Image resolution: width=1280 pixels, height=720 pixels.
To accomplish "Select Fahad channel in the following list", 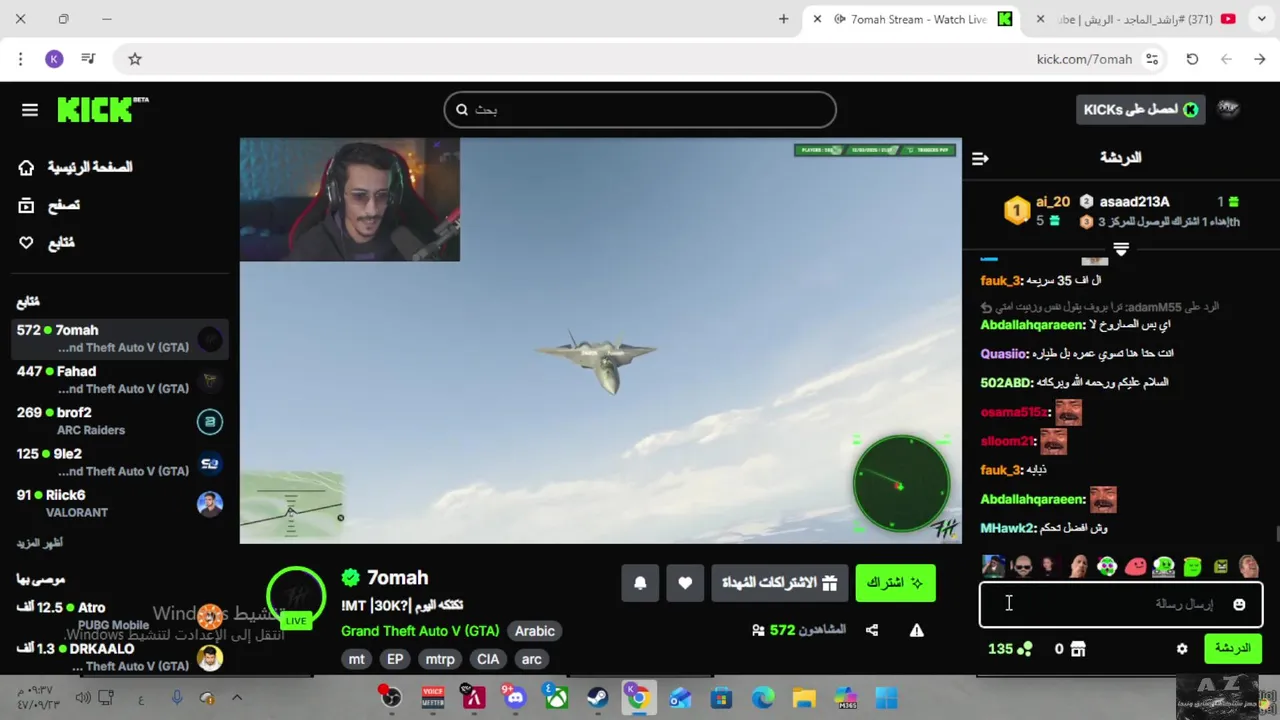I will 120,379.
